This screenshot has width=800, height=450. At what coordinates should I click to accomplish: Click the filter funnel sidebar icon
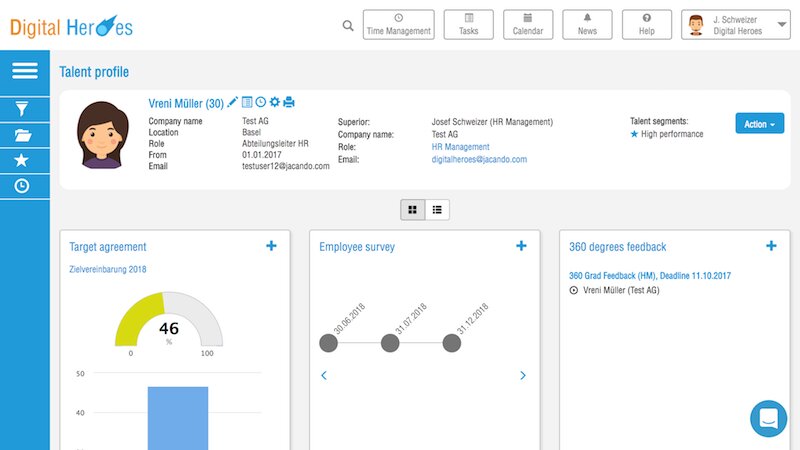click(24, 109)
